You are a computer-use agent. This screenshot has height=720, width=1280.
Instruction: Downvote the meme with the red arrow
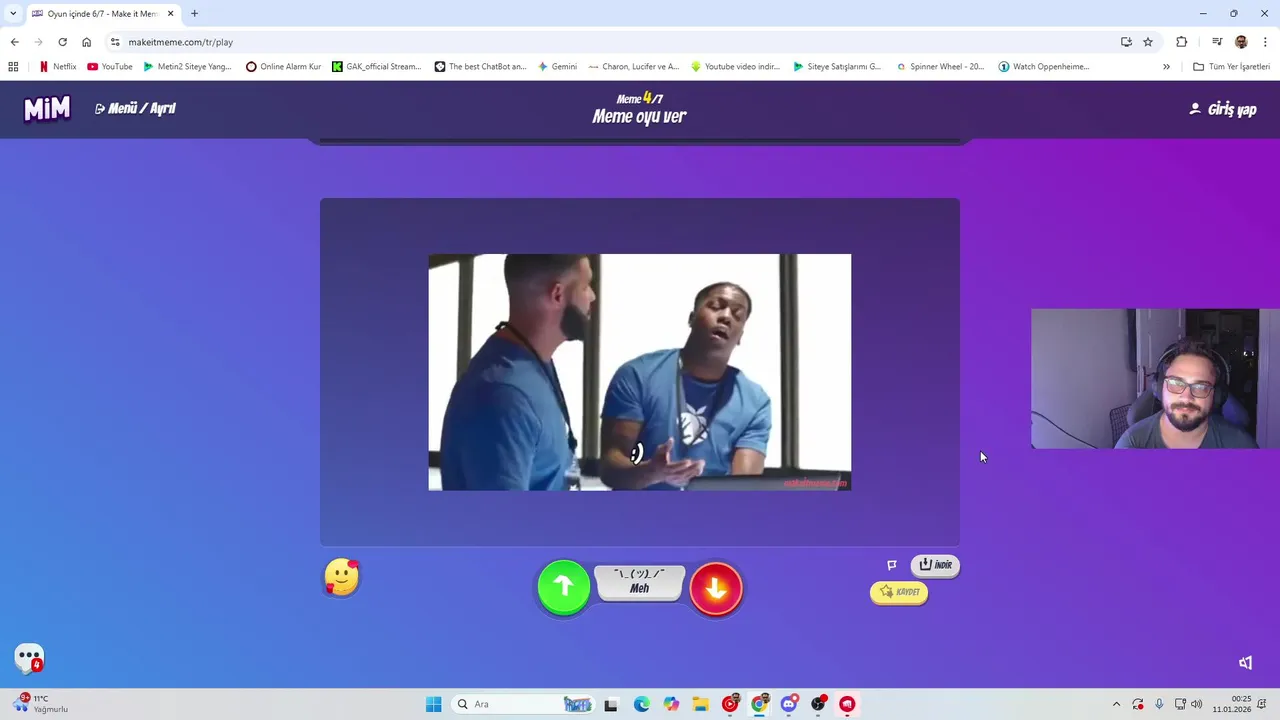coord(716,589)
